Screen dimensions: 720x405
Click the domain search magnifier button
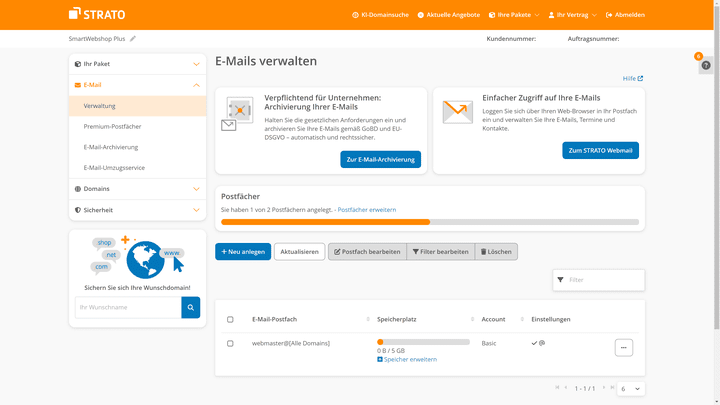click(x=191, y=307)
